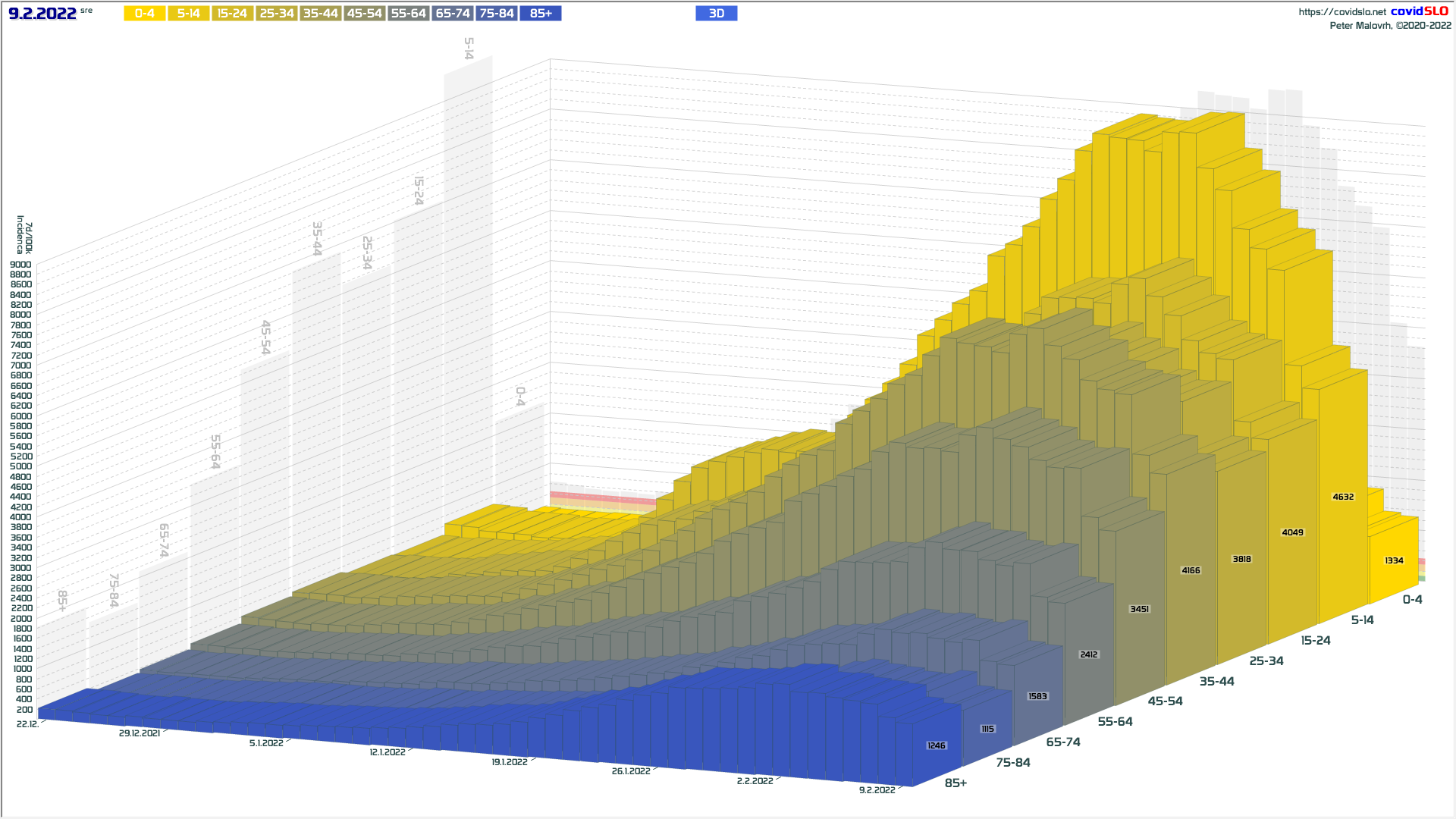Select the 85+ axis label at bottom
This screenshot has height=819, width=1456.
955,783
